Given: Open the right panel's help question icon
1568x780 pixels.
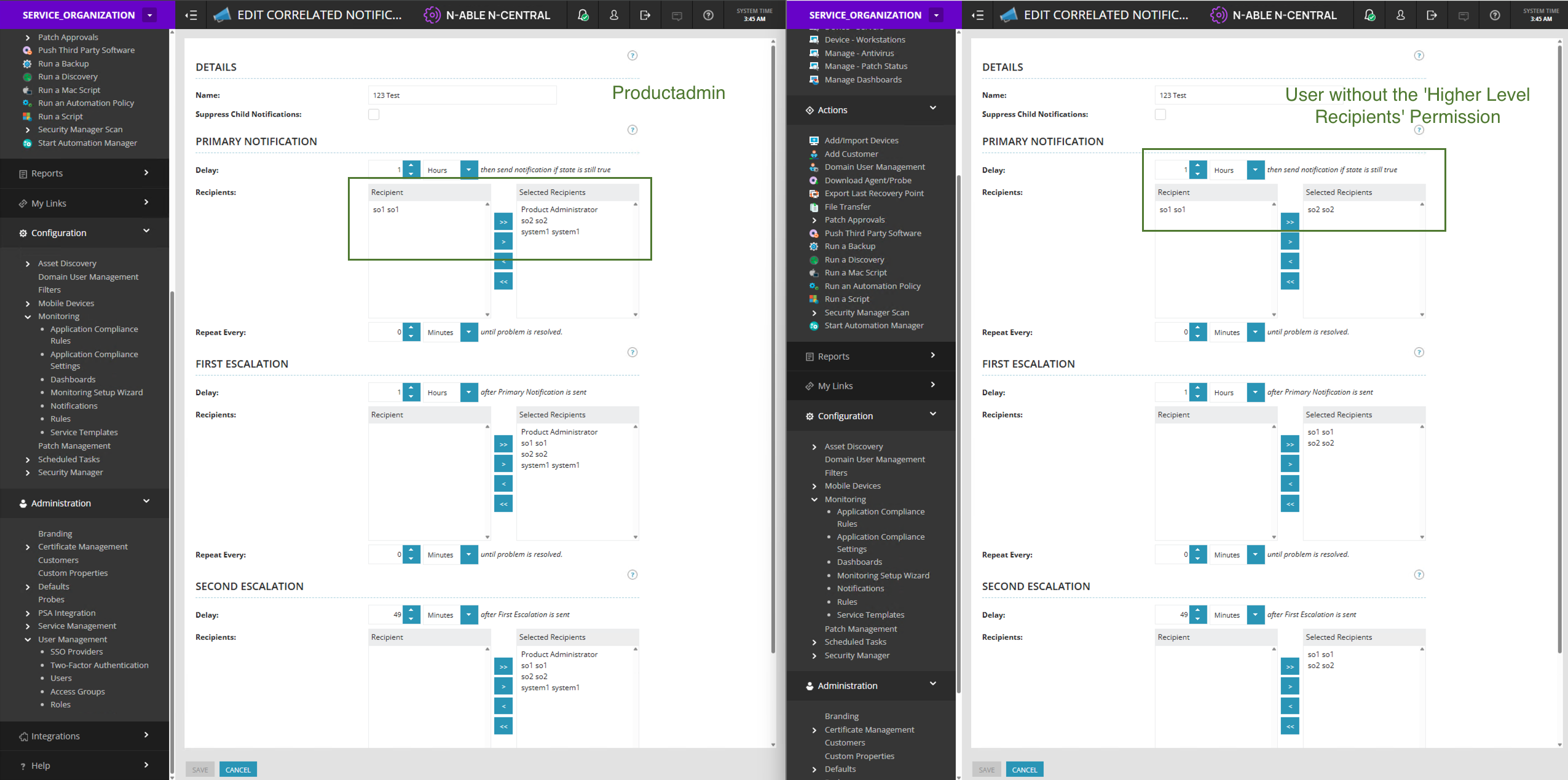Looking at the screenshot, I should (1494, 15).
